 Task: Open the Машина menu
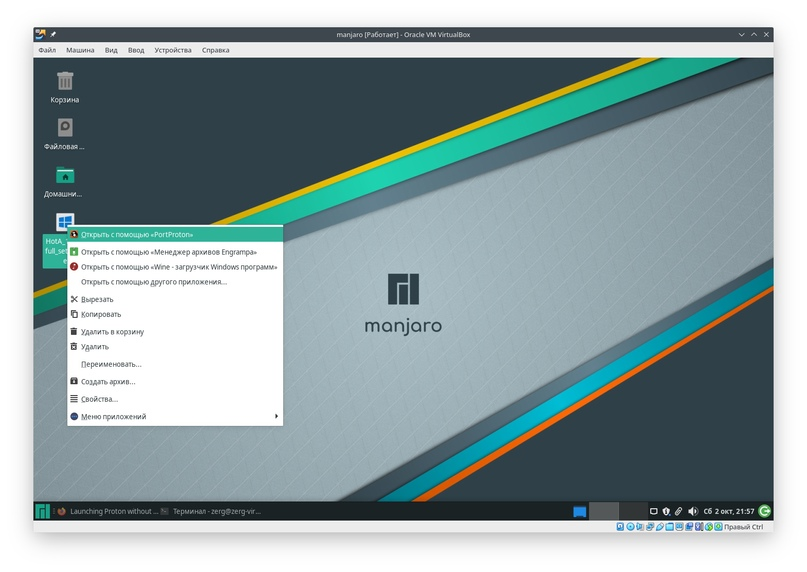pos(80,50)
